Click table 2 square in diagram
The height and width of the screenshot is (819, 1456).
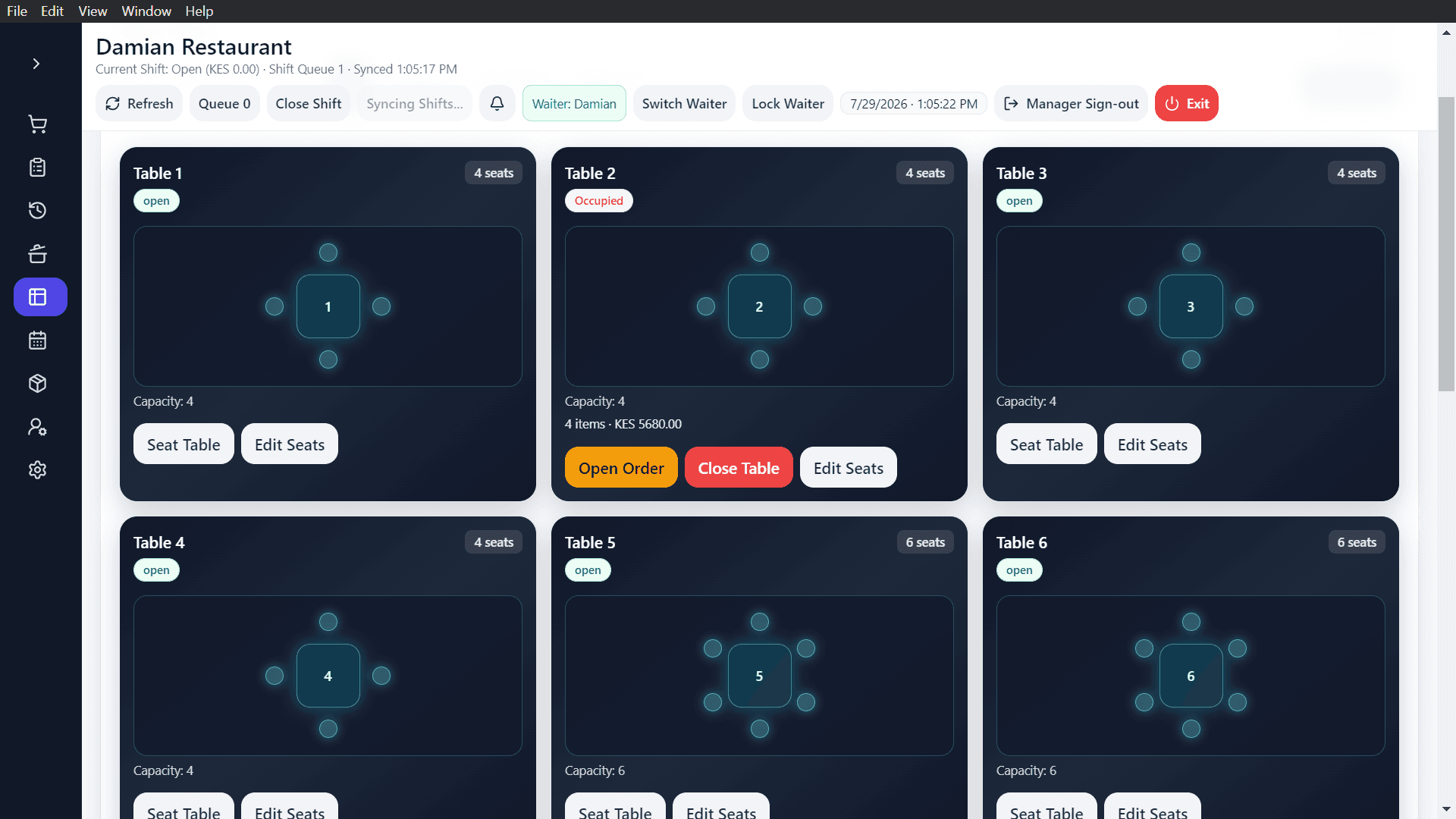pyautogui.click(x=759, y=306)
